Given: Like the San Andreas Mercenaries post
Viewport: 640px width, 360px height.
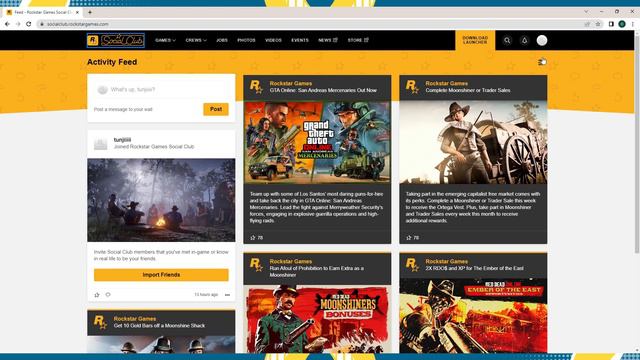Looking at the screenshot, I should 253,238.
